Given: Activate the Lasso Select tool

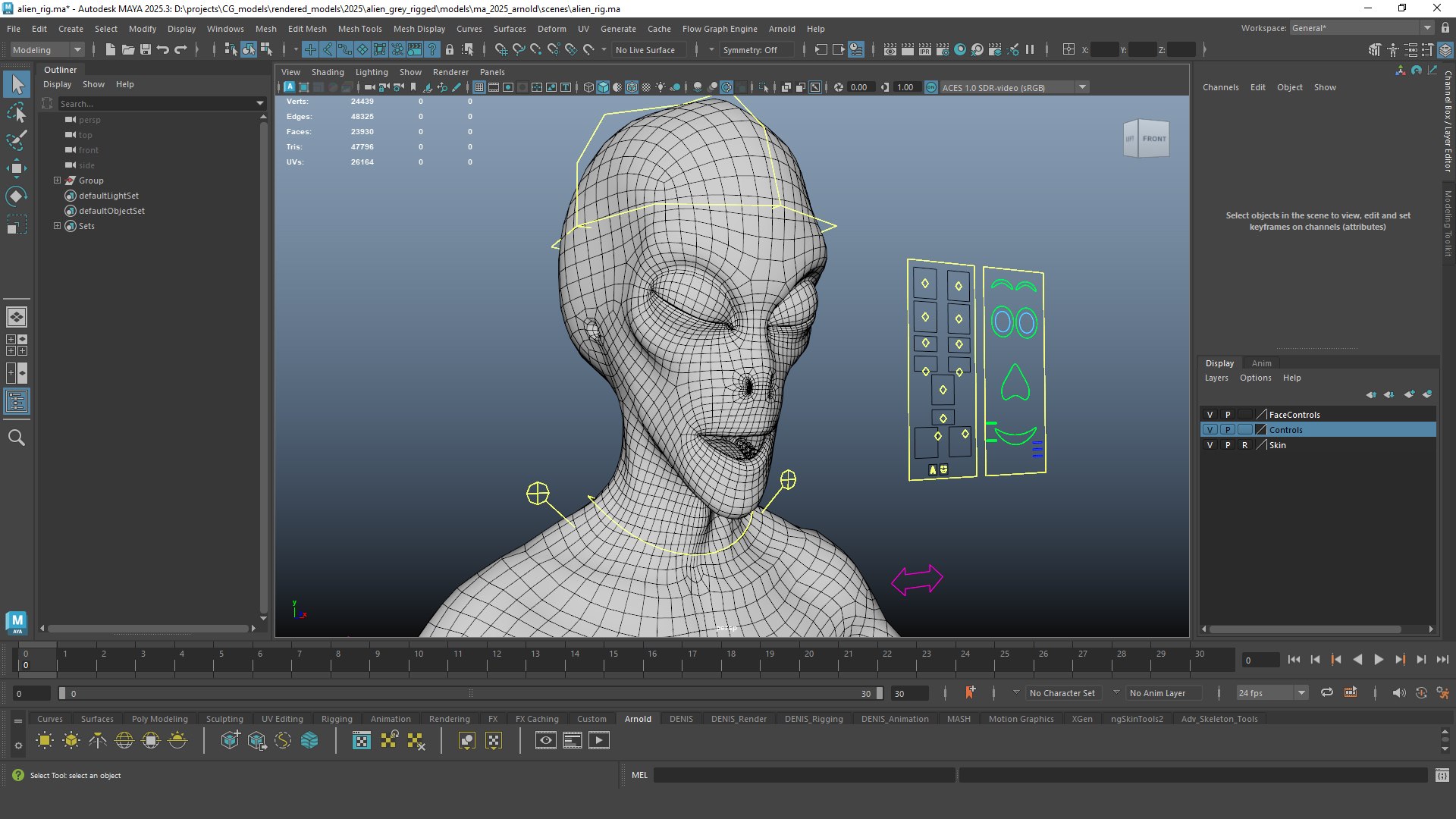Looking at the screenshot, I should tap(17, 113).
